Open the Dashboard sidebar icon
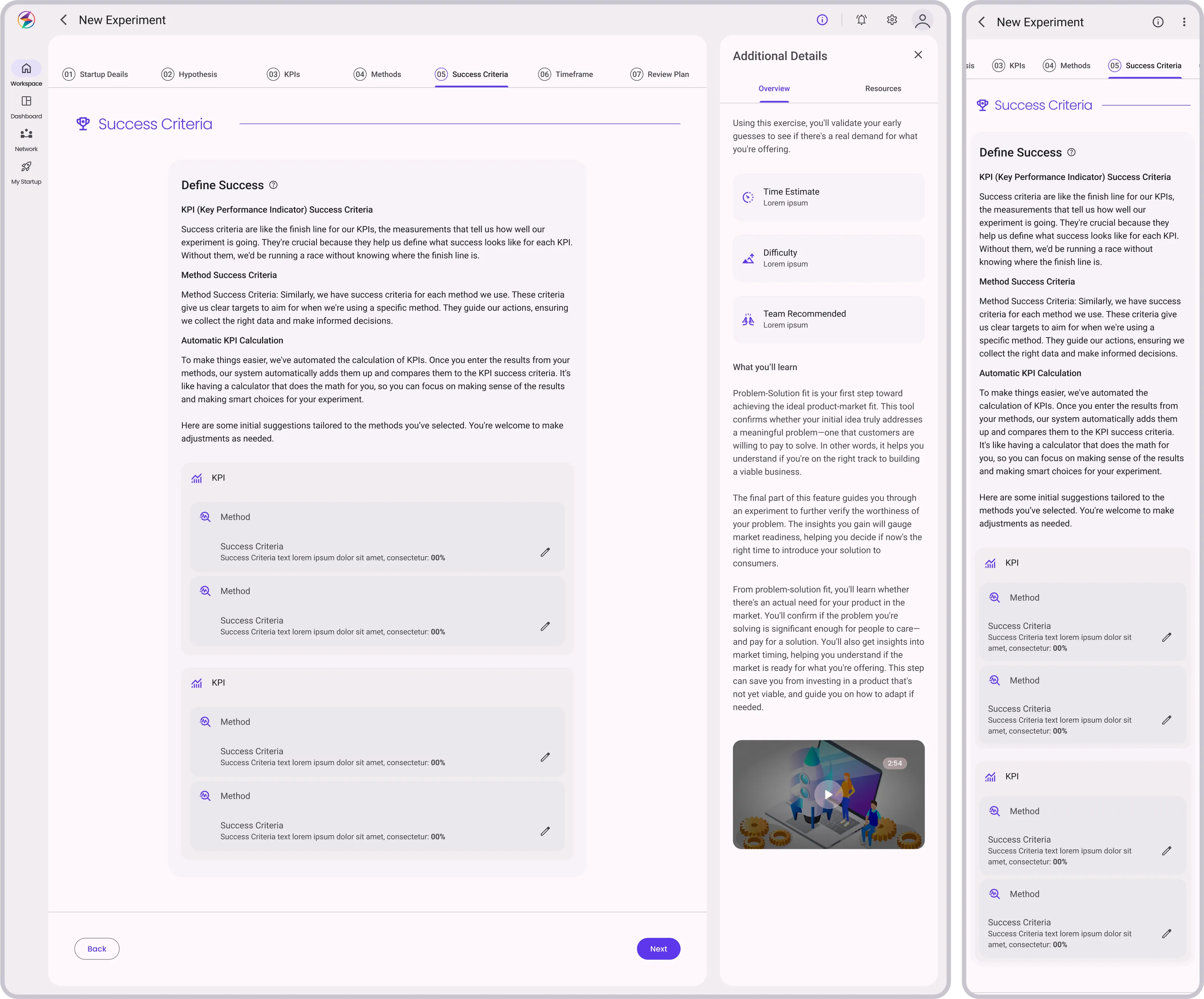Screen dimensions: 1204x999 [27, 101]
